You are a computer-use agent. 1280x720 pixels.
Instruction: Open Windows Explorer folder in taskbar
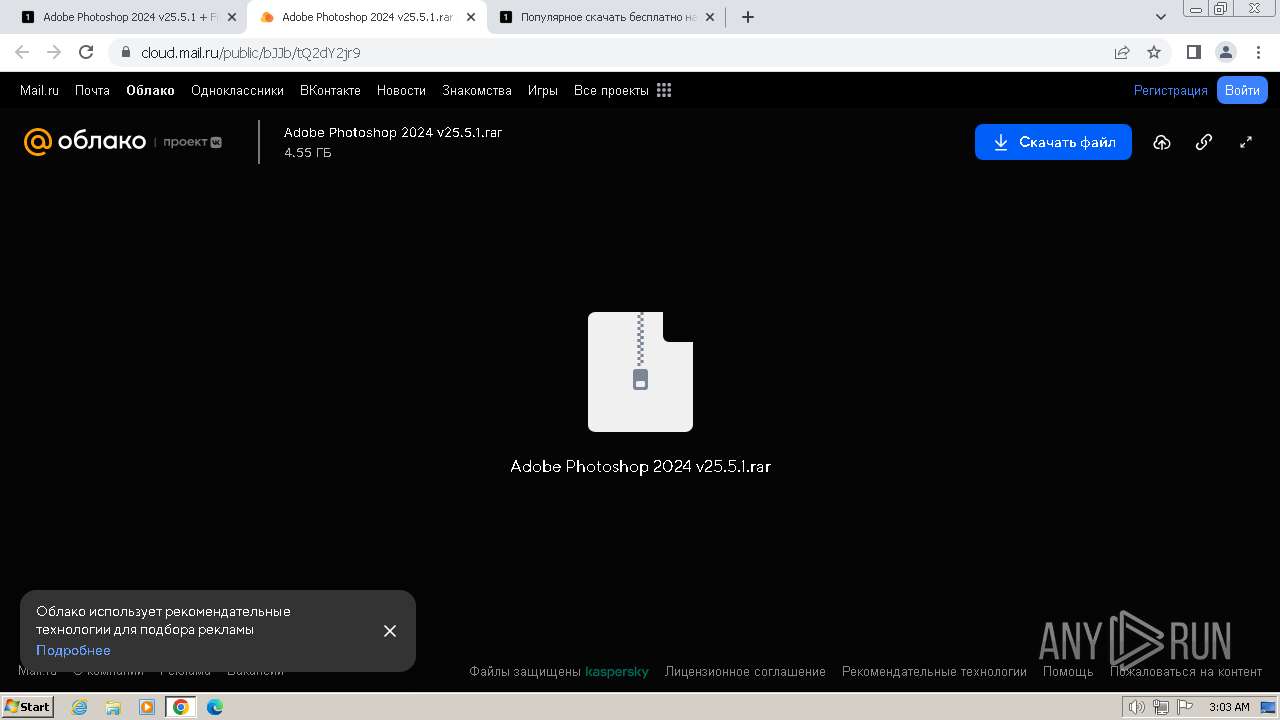click(113, 707)
